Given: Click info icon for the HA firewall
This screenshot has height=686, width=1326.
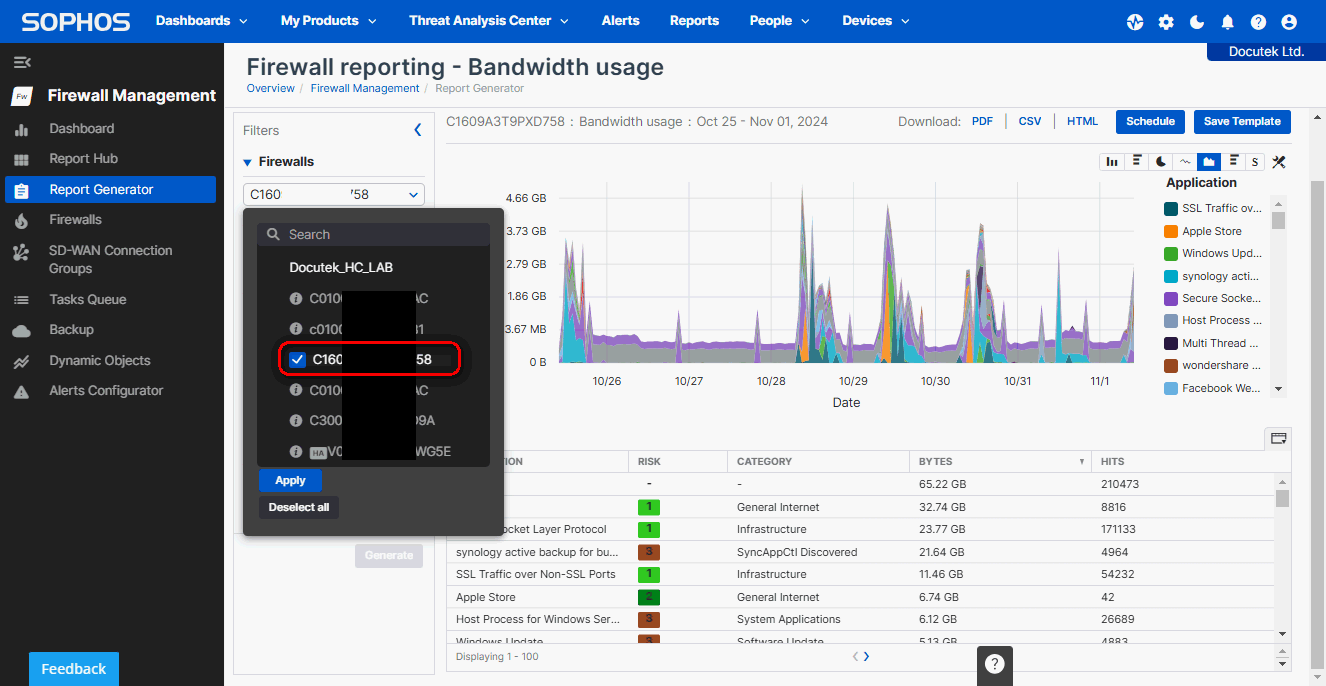Looking at the screenshot, I should 296,451.
